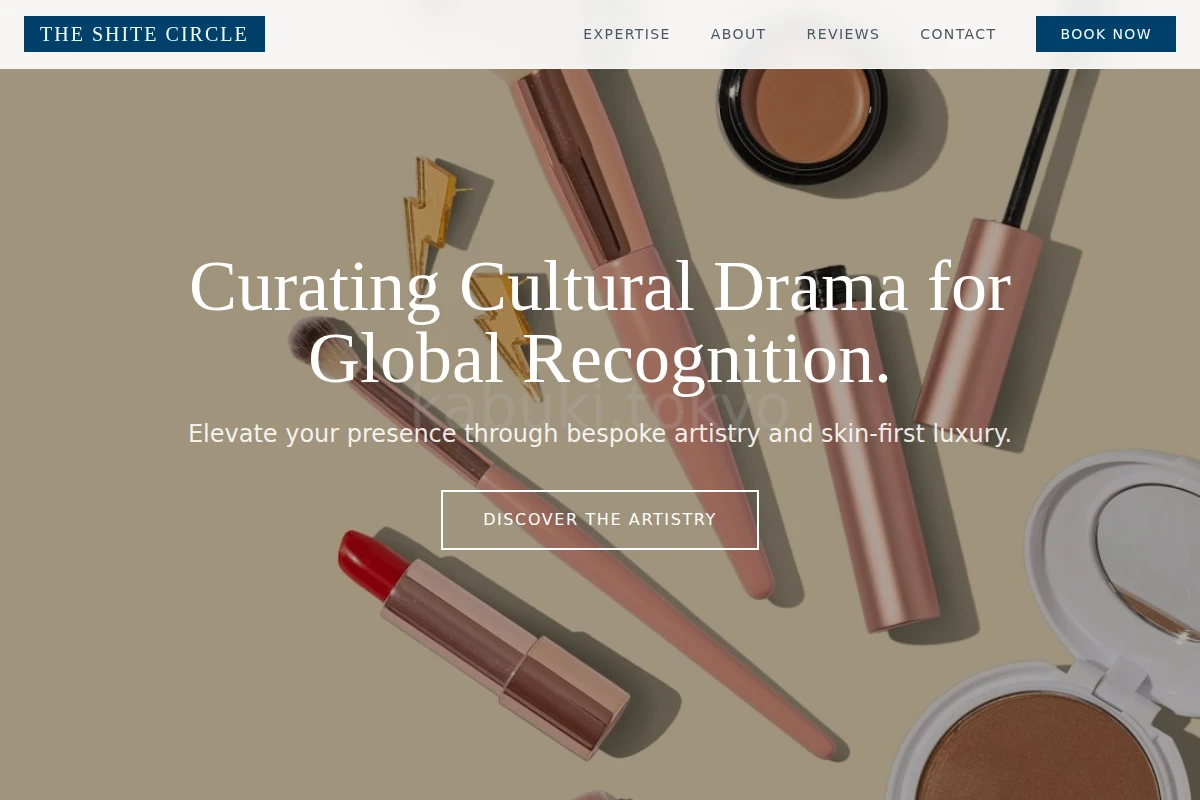Open the Reviews nav link
This screenshot has width=1200, height=800.
click(843, 34)
